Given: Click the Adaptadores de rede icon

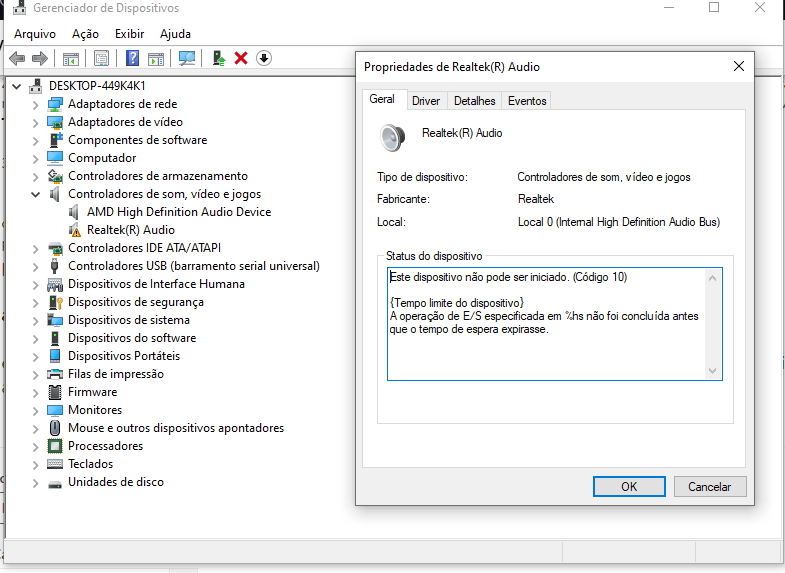Looking at the screenshot, I should tap(55, 104).
